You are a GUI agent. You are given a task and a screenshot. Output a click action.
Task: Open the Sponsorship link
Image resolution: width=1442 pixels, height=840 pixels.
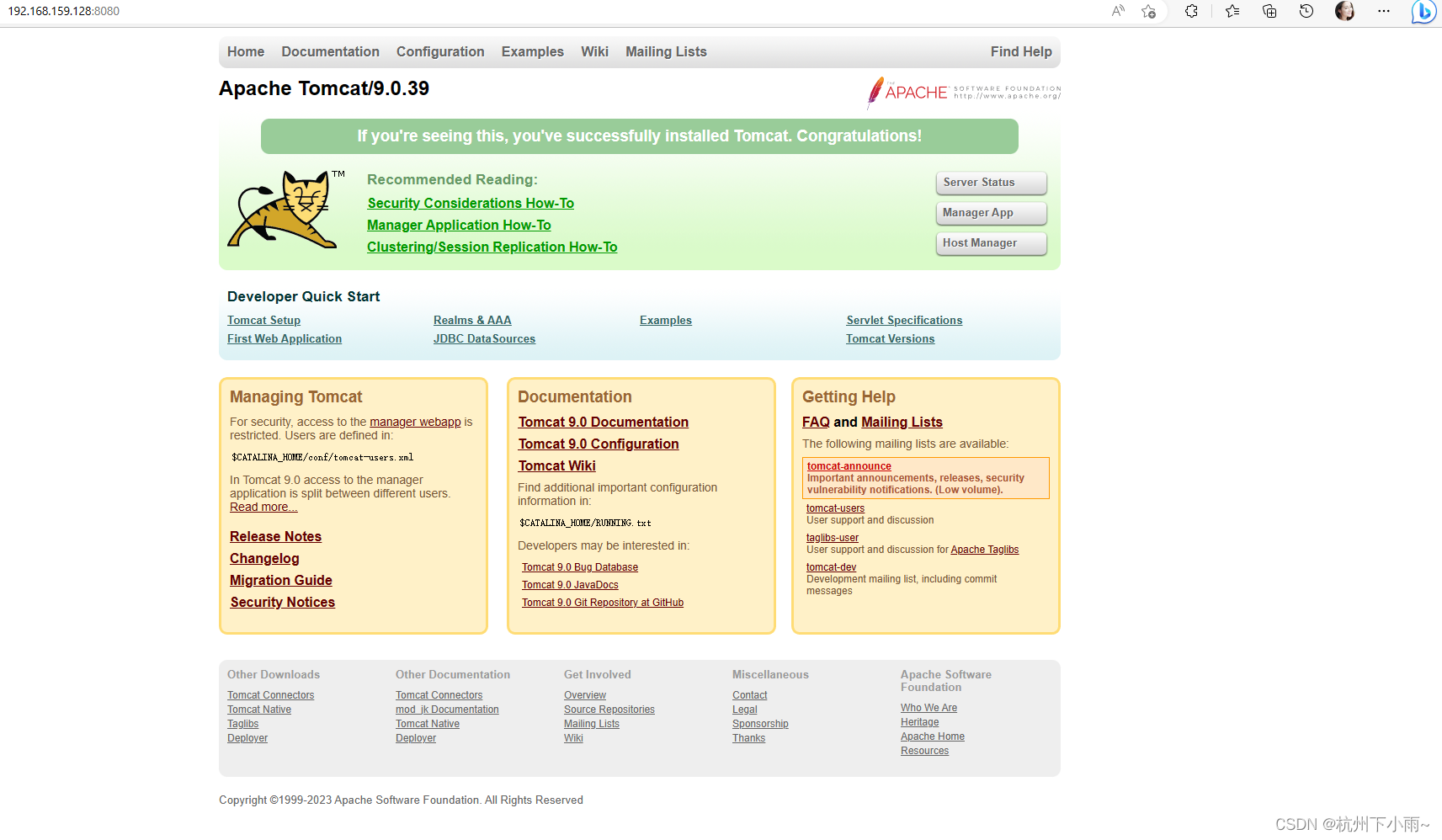click(x=760, y=724)
